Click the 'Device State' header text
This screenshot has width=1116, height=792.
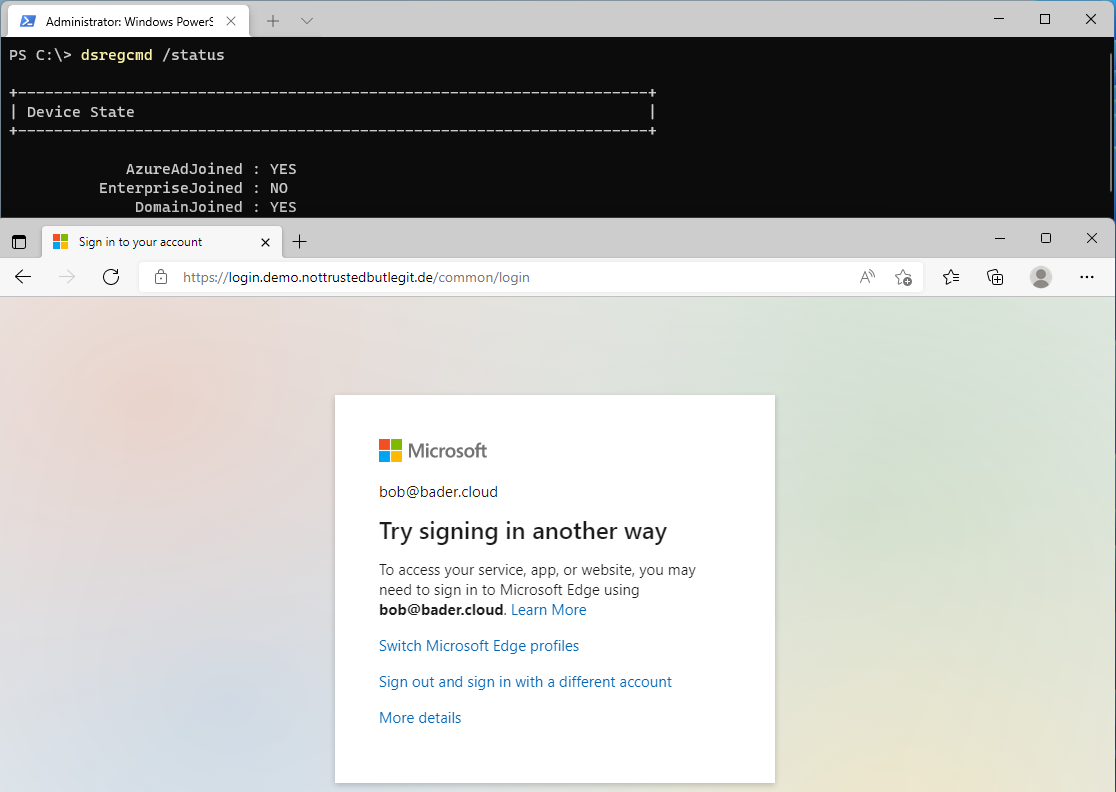(x=80, y=112)
